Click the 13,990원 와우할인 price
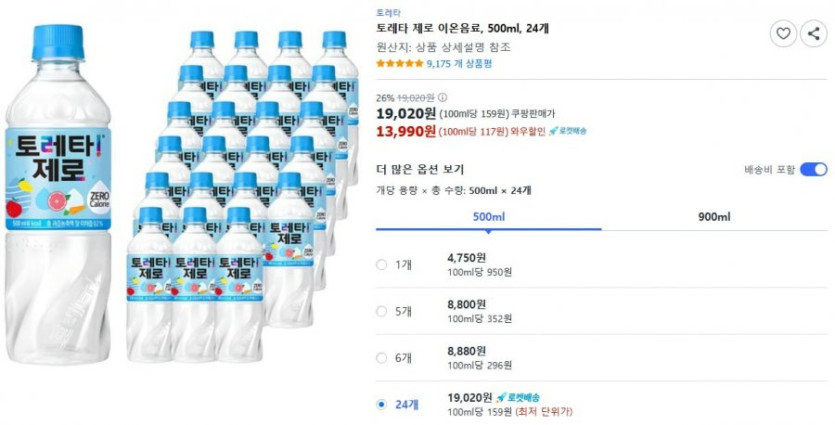Viewport: 835px width, 425px height. pos(406,130)
